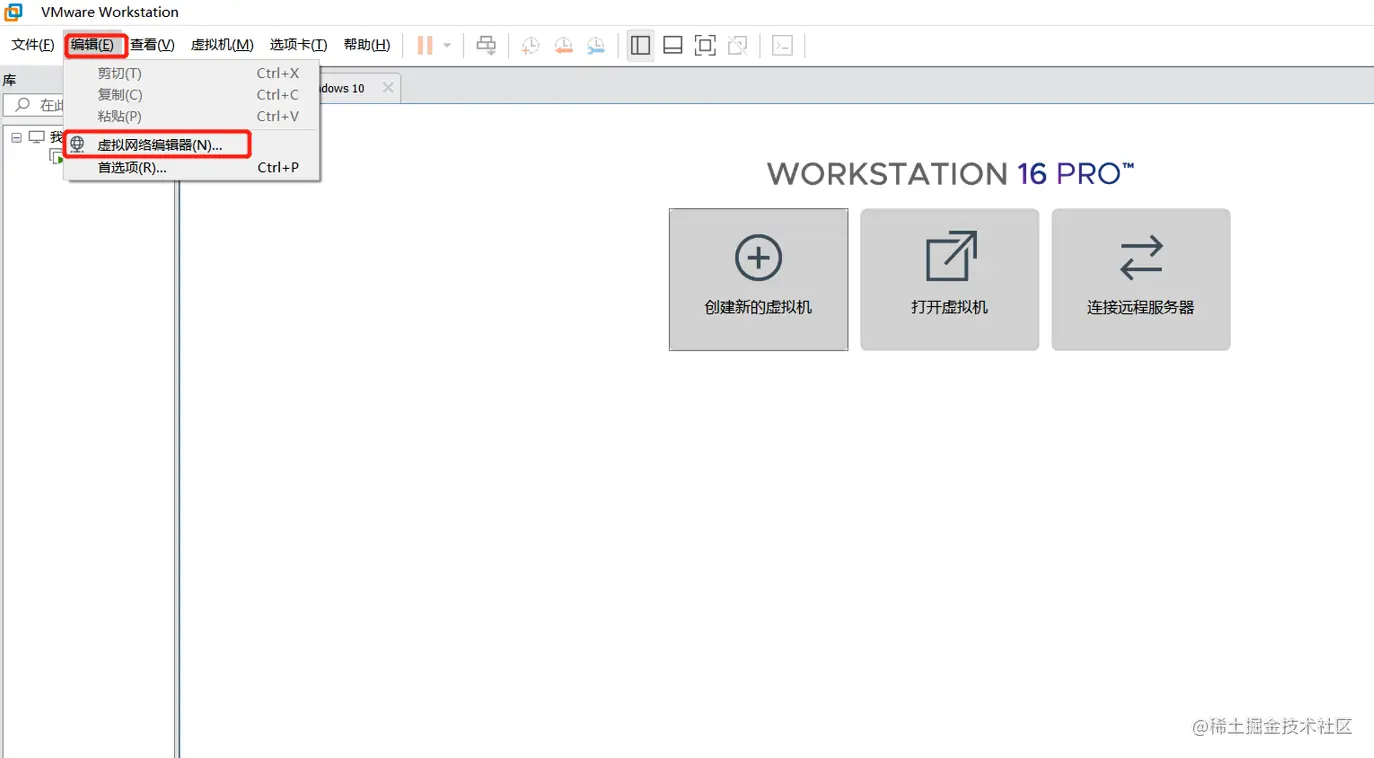The width and height of the screenshot is (1374, 758).
Task: Open the 文件(F) menu
Action: pos(33,45)
